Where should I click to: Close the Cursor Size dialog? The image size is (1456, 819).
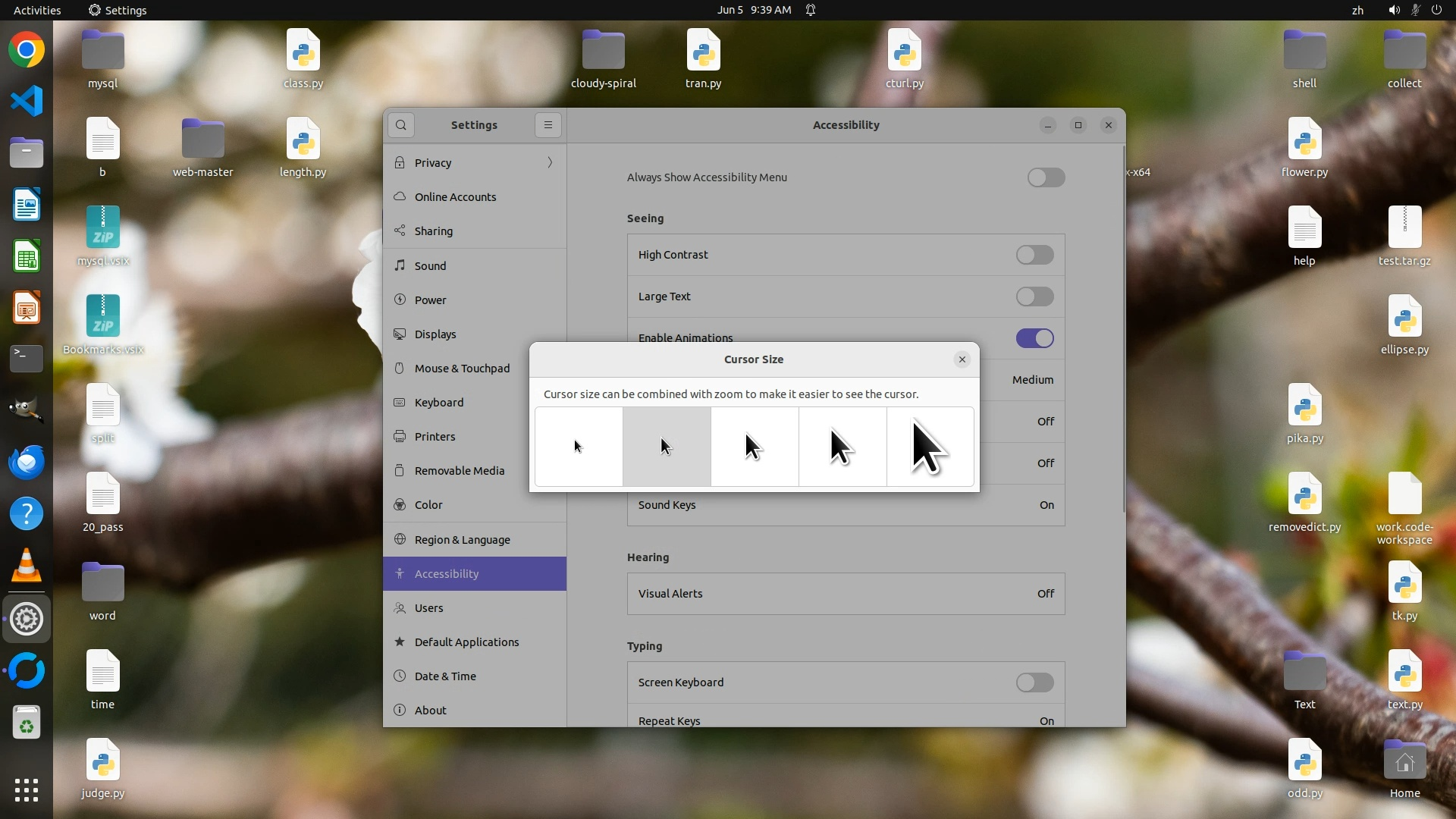(x=962, y=359)
